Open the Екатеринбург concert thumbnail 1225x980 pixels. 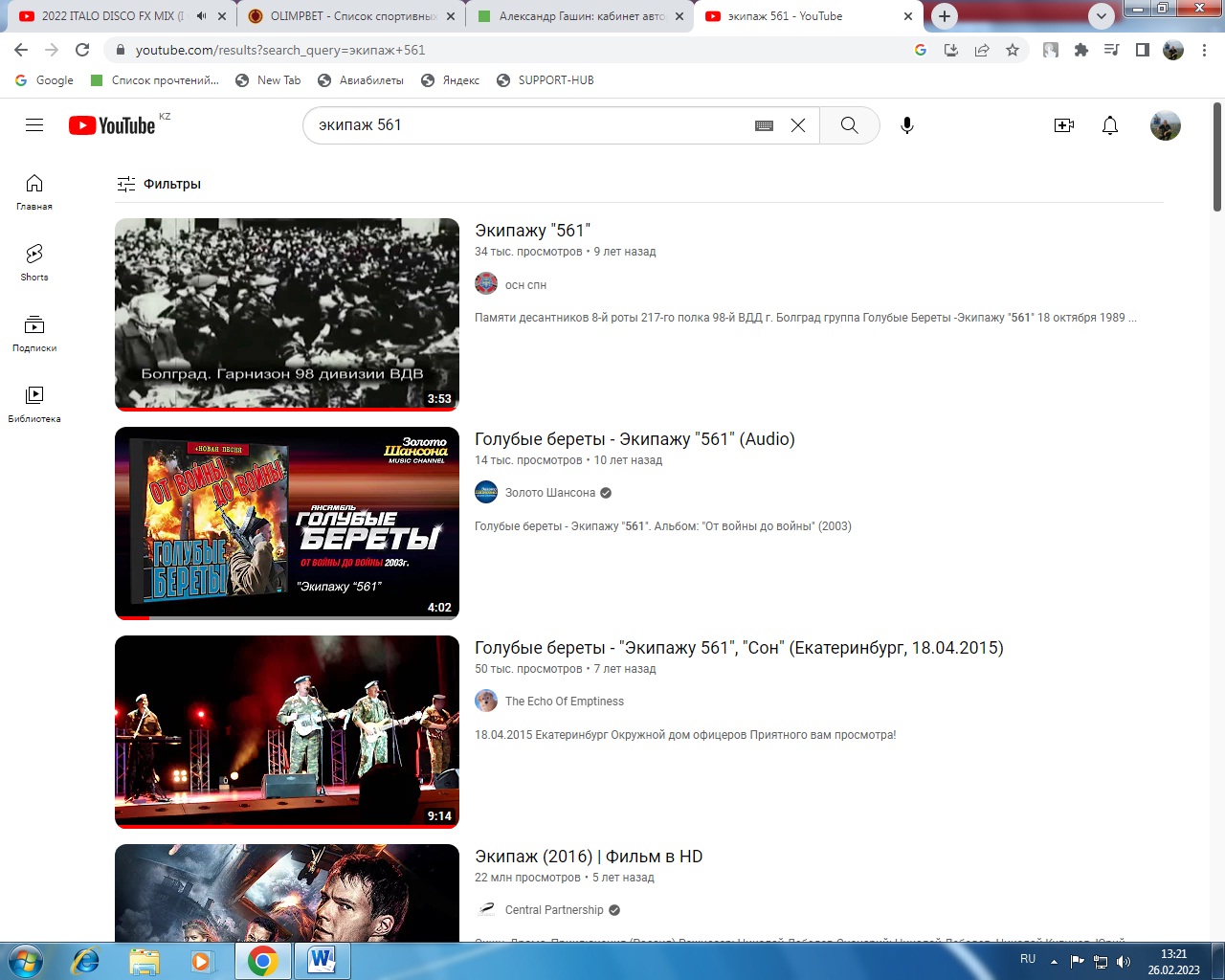(x=287, y=732)
